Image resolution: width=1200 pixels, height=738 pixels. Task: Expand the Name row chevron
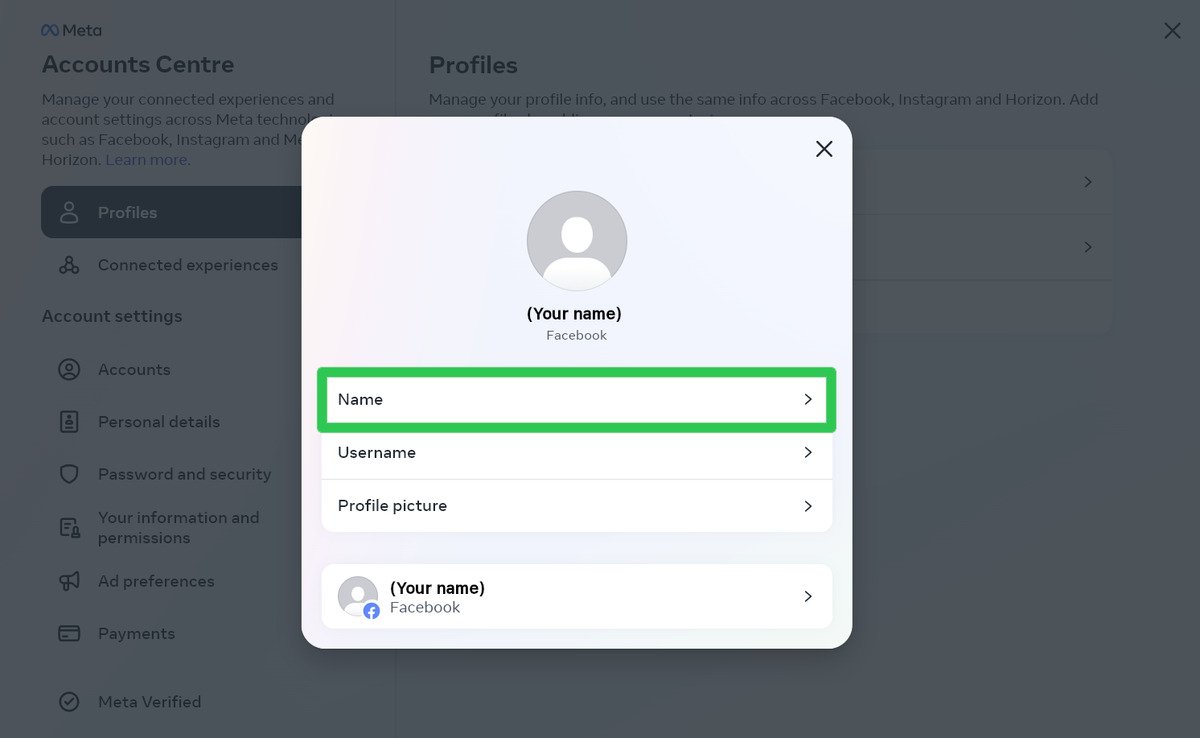808,399
